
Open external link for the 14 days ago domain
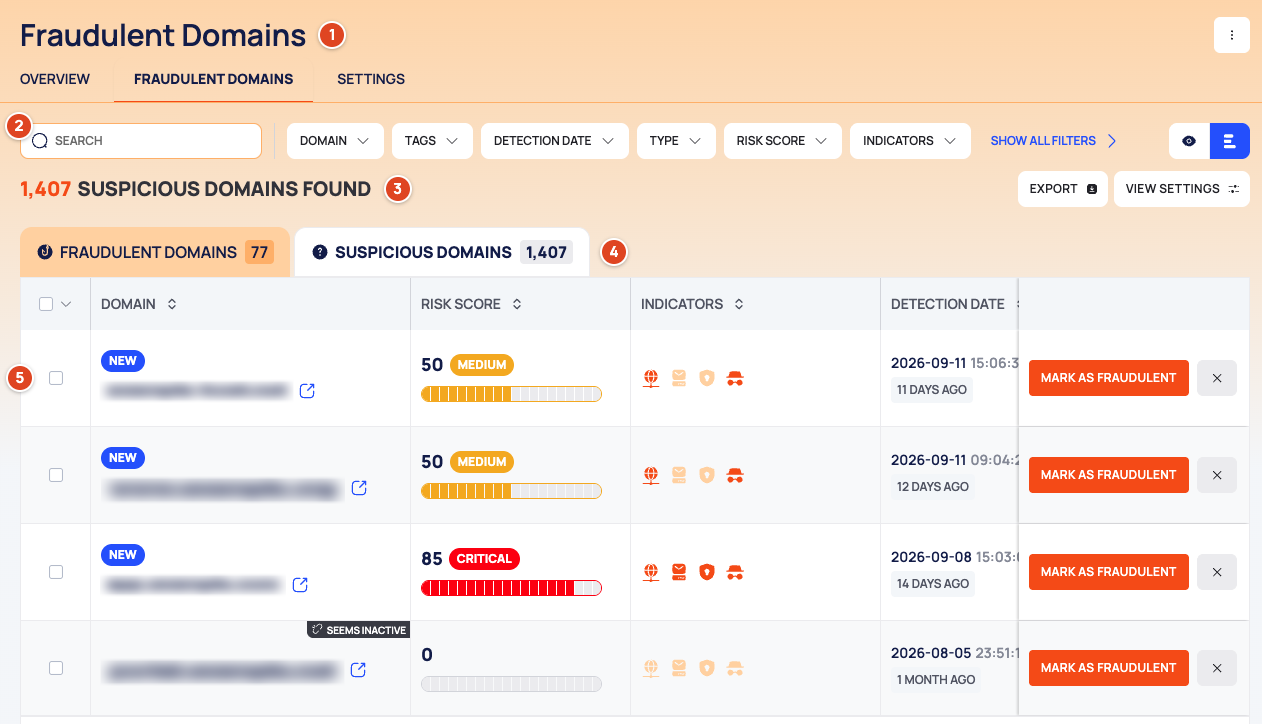300,585
